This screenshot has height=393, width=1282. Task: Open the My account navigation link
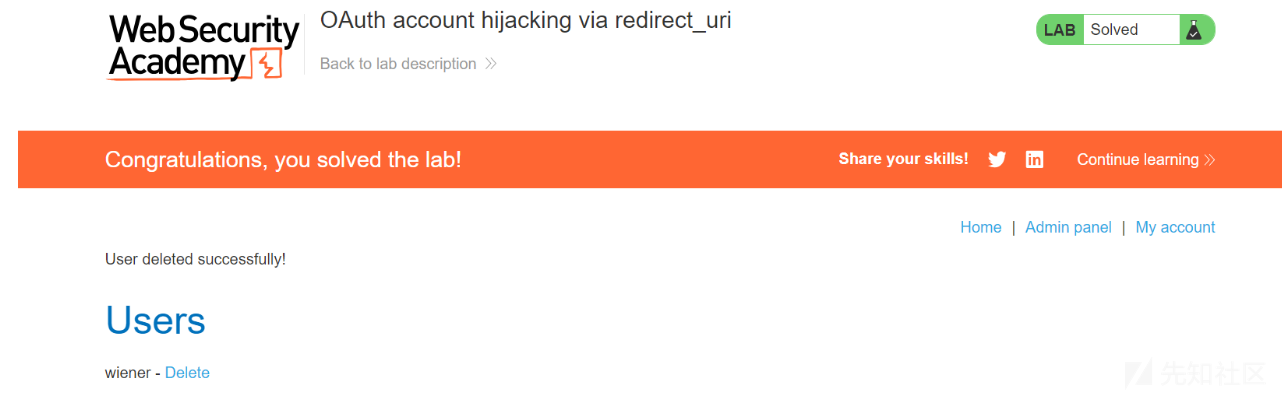point(1175,227)
